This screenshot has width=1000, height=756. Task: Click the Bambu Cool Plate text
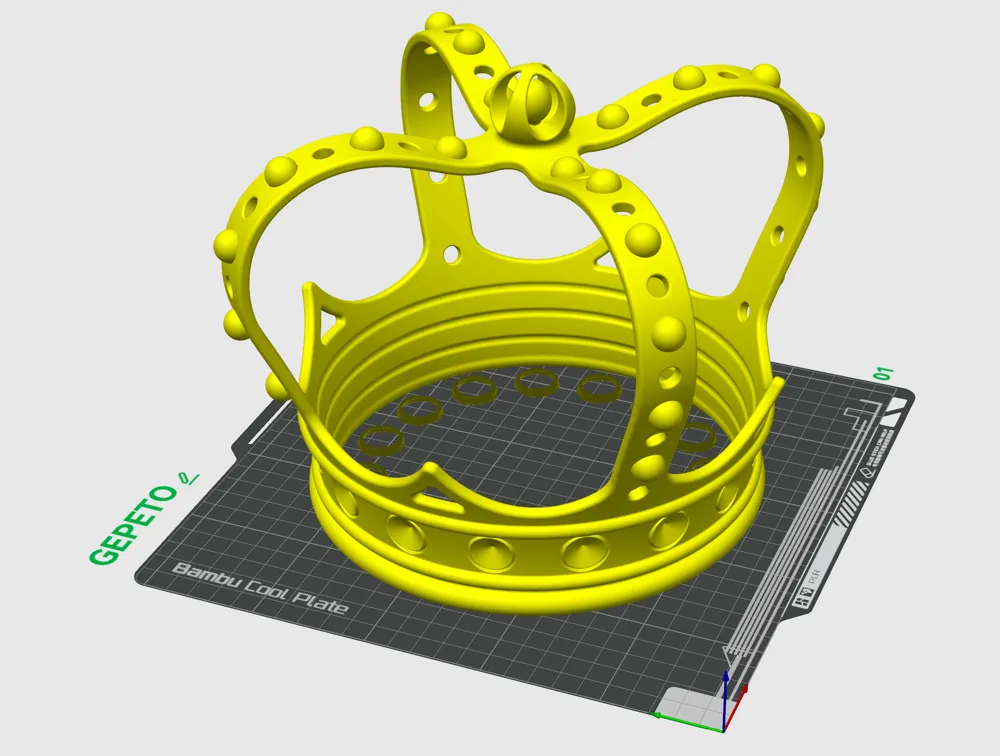[261, 588]
